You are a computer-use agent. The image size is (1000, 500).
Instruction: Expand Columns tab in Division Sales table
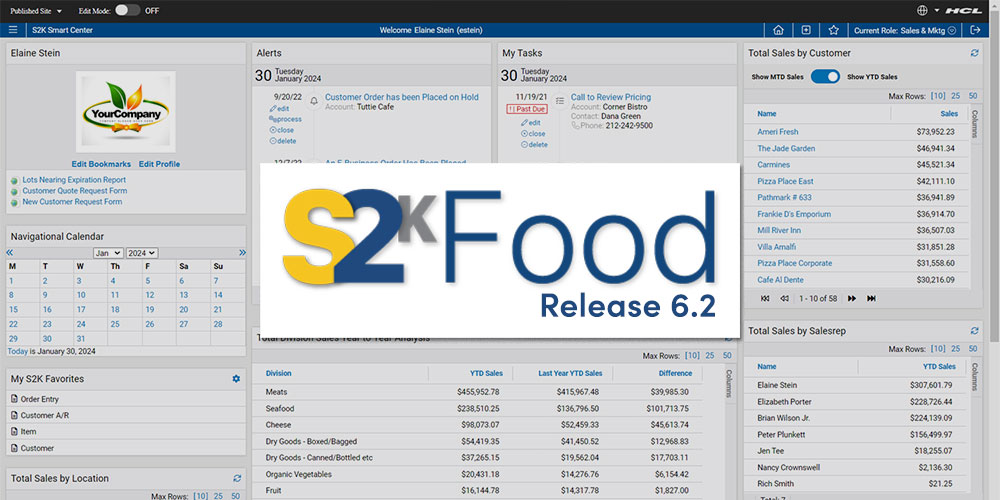730,383
